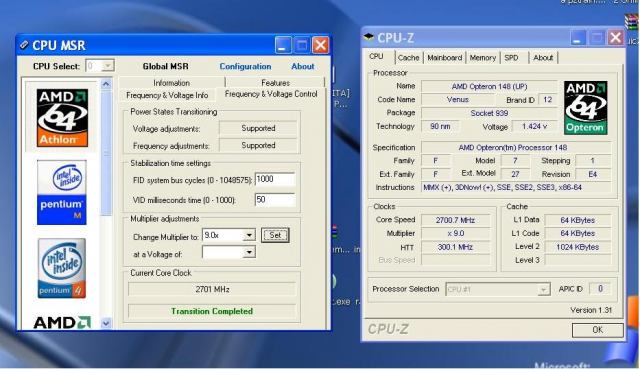Click the VID milliseconds time field

(275, 200)
